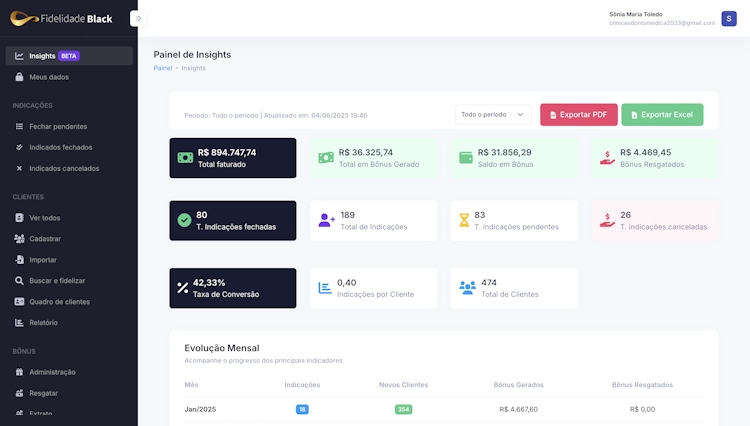
Task: Click the R$ 0,00 cell
Action: click(642, 409)
